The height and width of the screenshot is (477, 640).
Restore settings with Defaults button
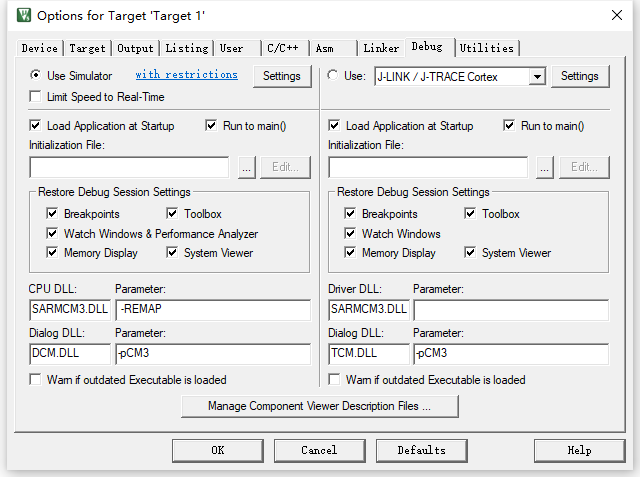pos(421,450)
